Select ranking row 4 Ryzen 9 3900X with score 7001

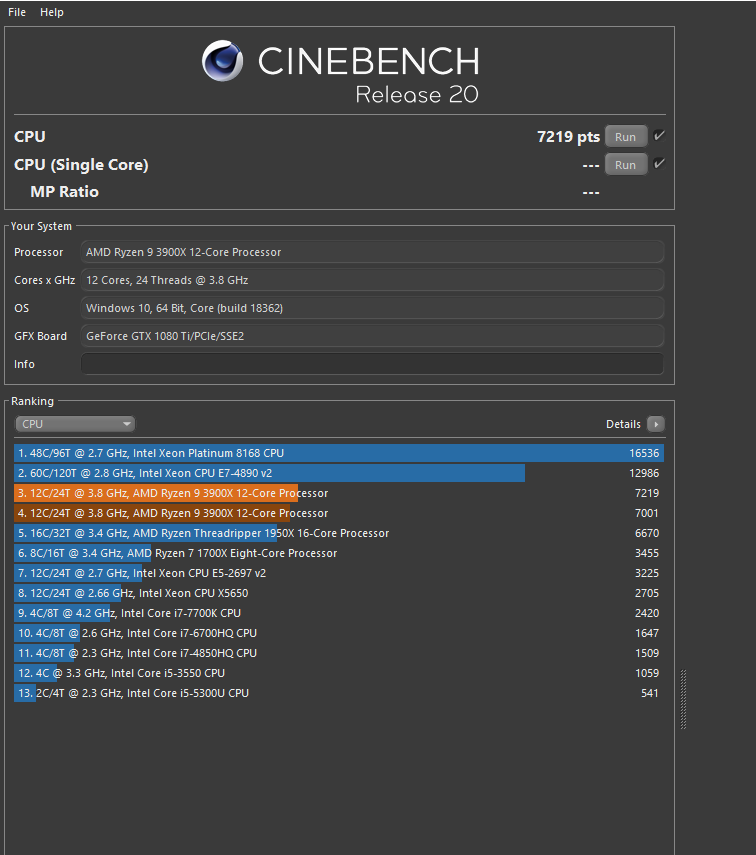[339, 513]
